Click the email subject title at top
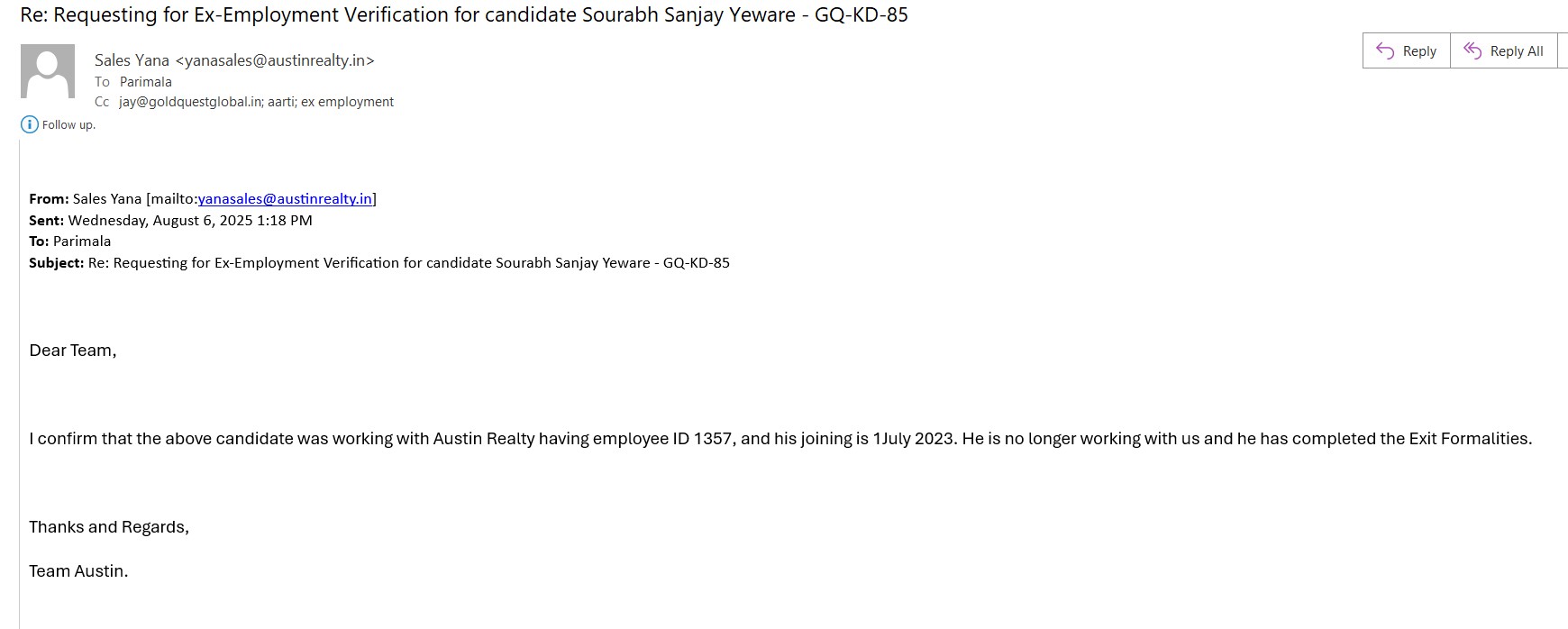 tap(463, 15)
